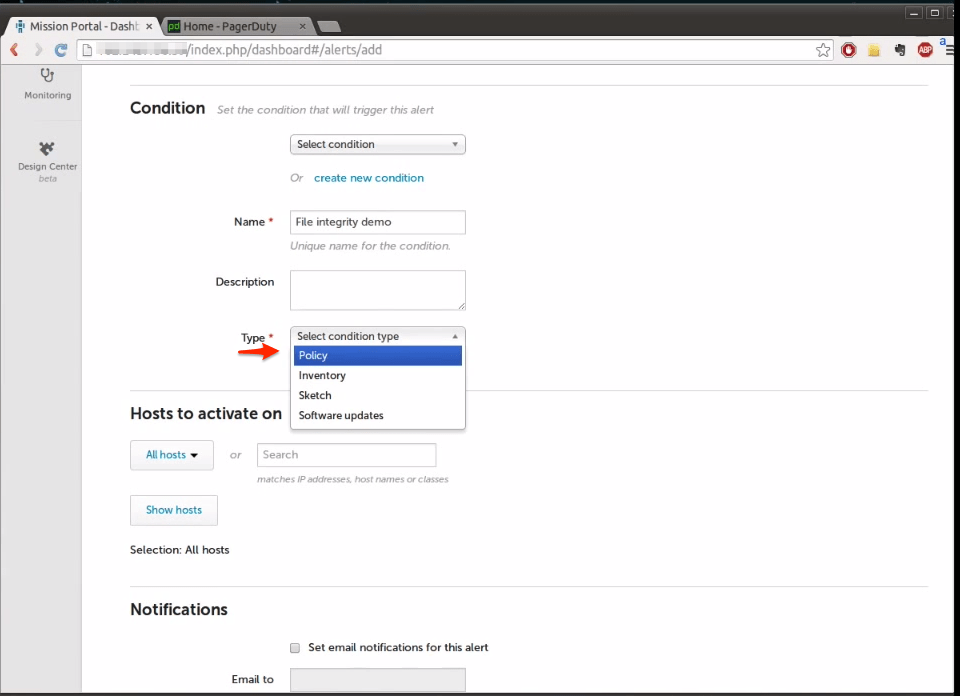The image size is (960, 696).
Task: Click inside the host Search field
Action: pos(346,454)
